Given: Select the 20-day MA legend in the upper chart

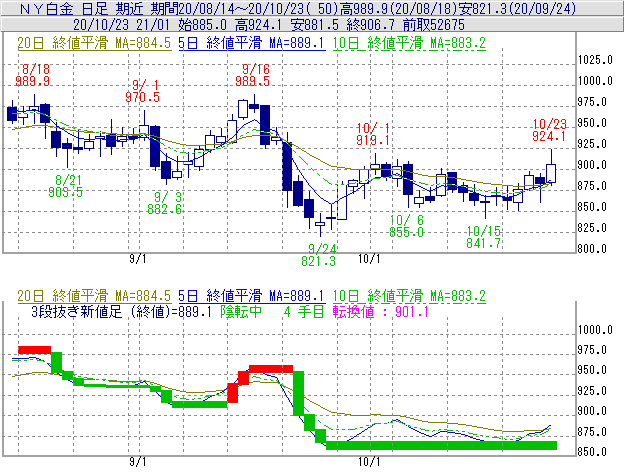Looking at the screenshot, I should [94, 43].
